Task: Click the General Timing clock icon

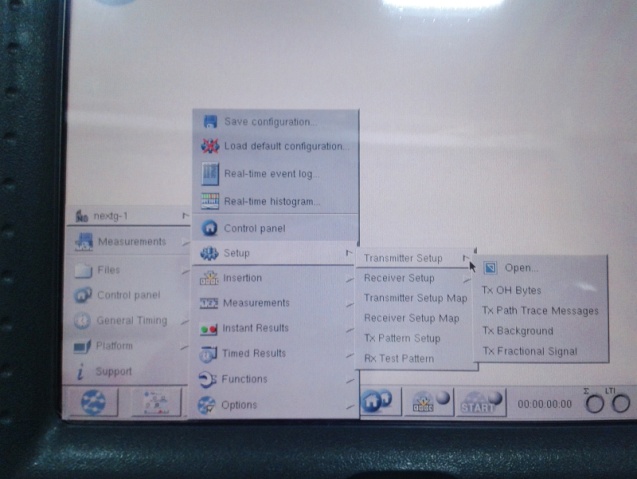Action: coord(82,321)
